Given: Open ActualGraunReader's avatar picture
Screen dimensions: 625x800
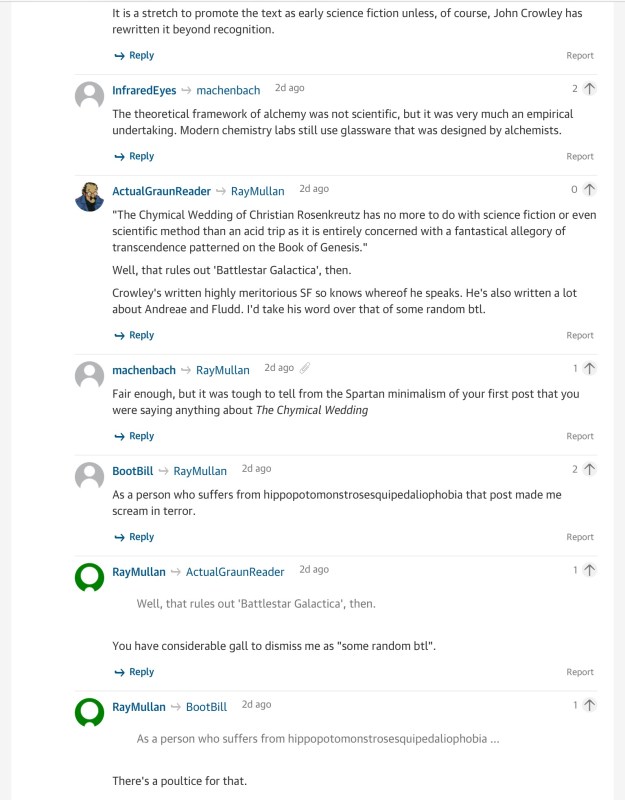Looking at the screenshot, I should click(x=90, y=196).
